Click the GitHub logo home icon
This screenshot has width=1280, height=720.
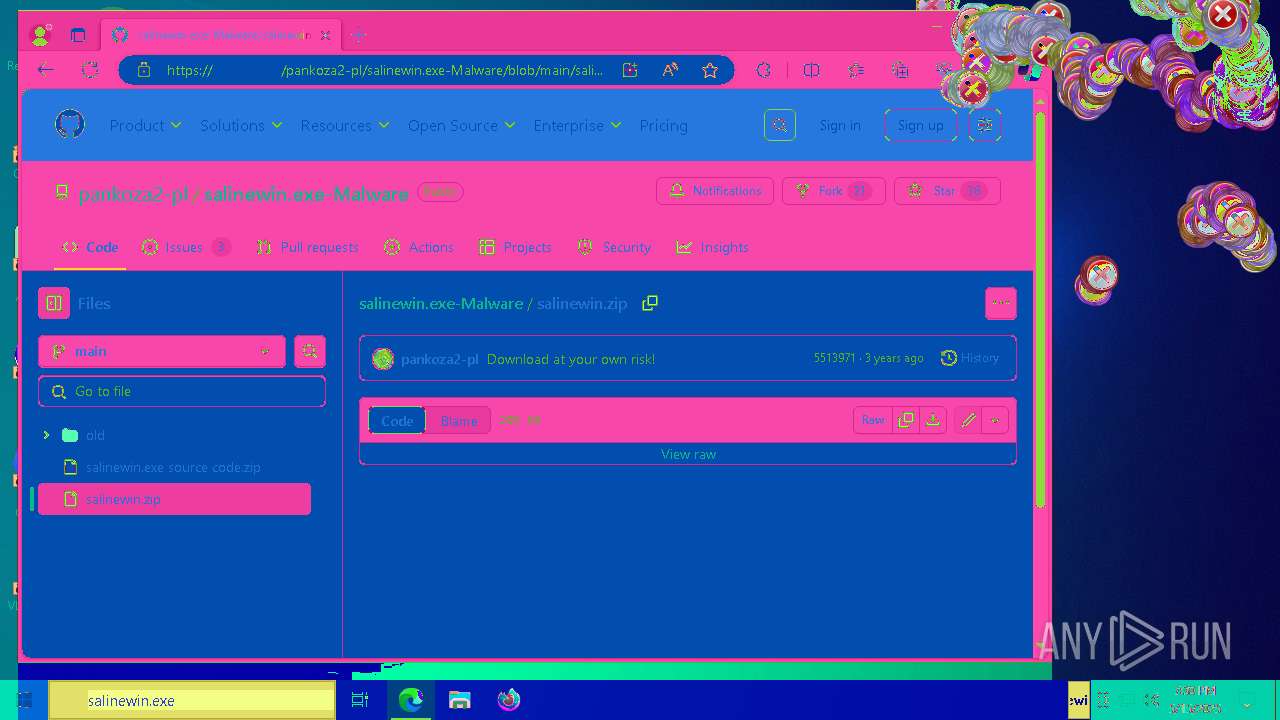click(x=70, y=125)
